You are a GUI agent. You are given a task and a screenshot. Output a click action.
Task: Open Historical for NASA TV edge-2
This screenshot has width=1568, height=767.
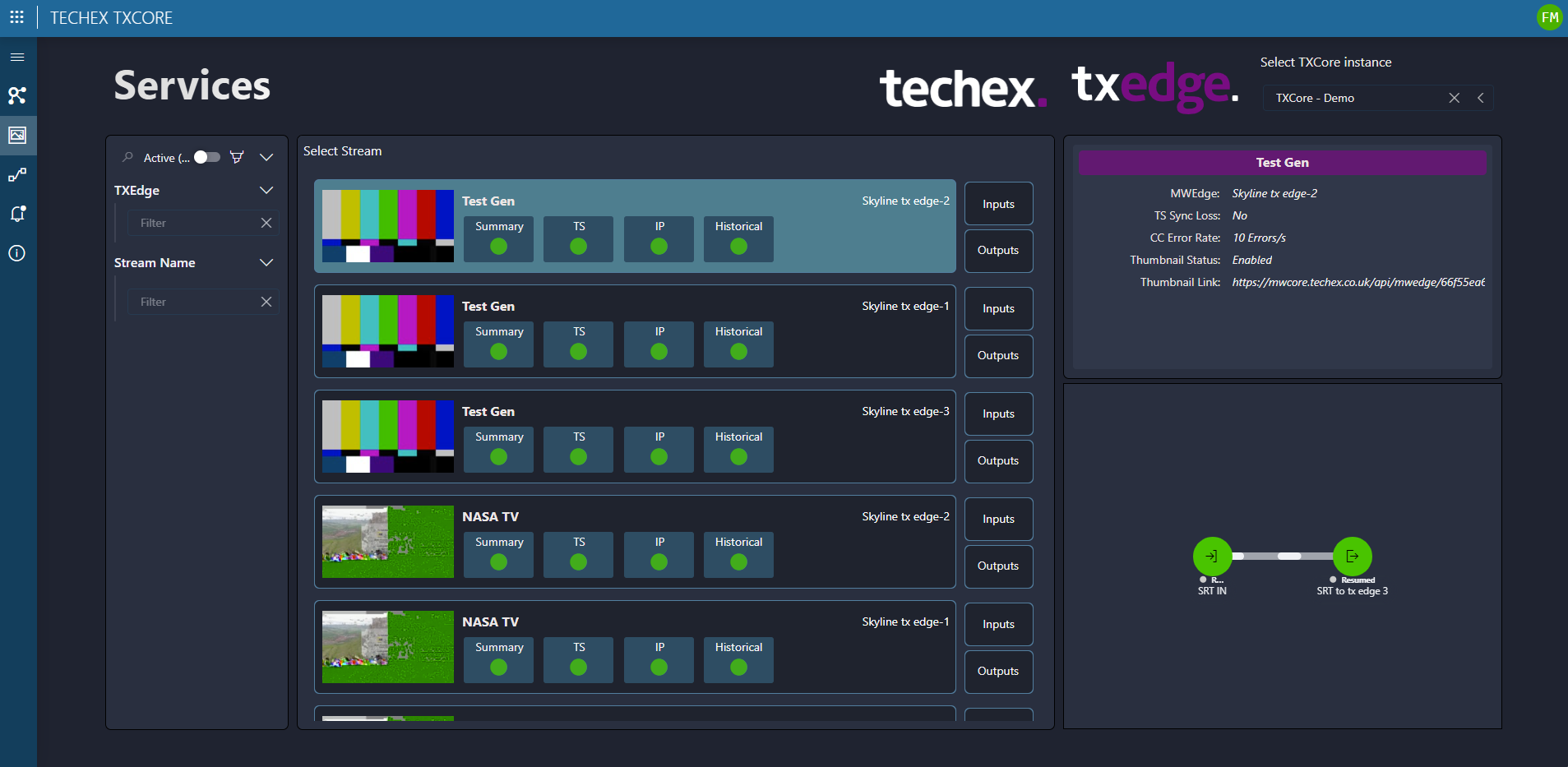point(738,554)
